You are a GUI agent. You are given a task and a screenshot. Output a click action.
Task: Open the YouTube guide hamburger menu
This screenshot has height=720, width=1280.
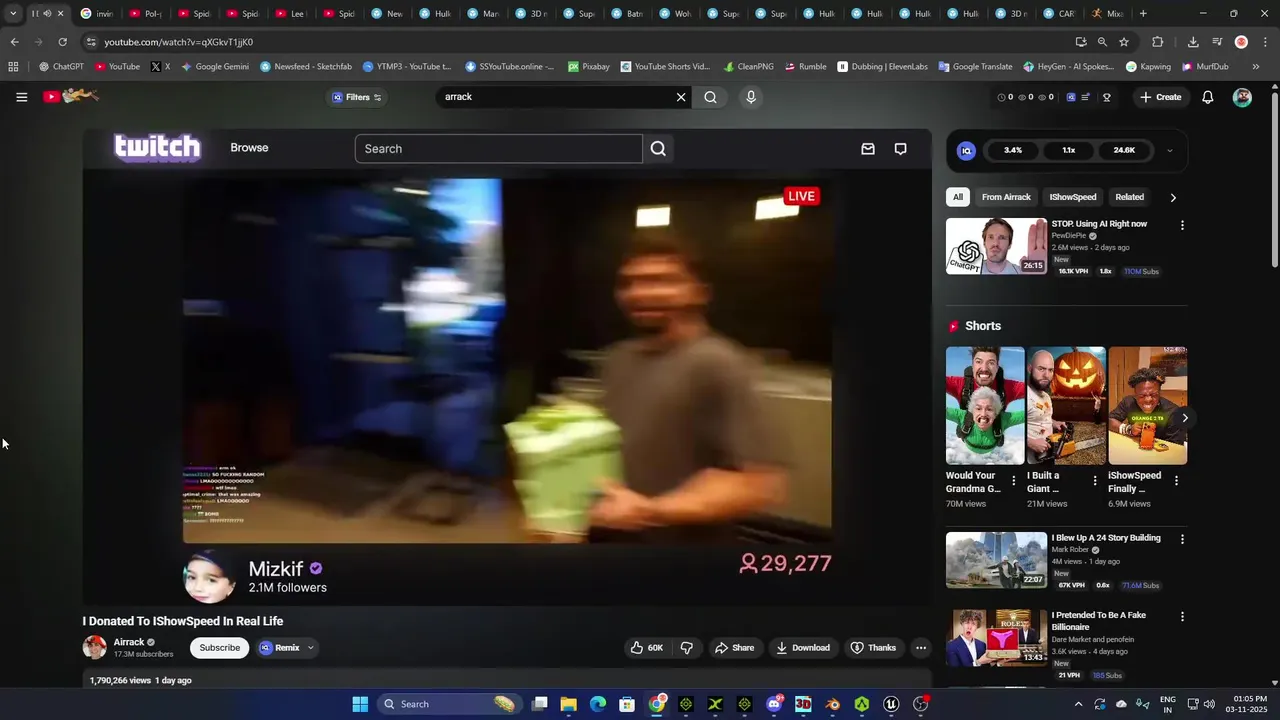tap(21, 97)
